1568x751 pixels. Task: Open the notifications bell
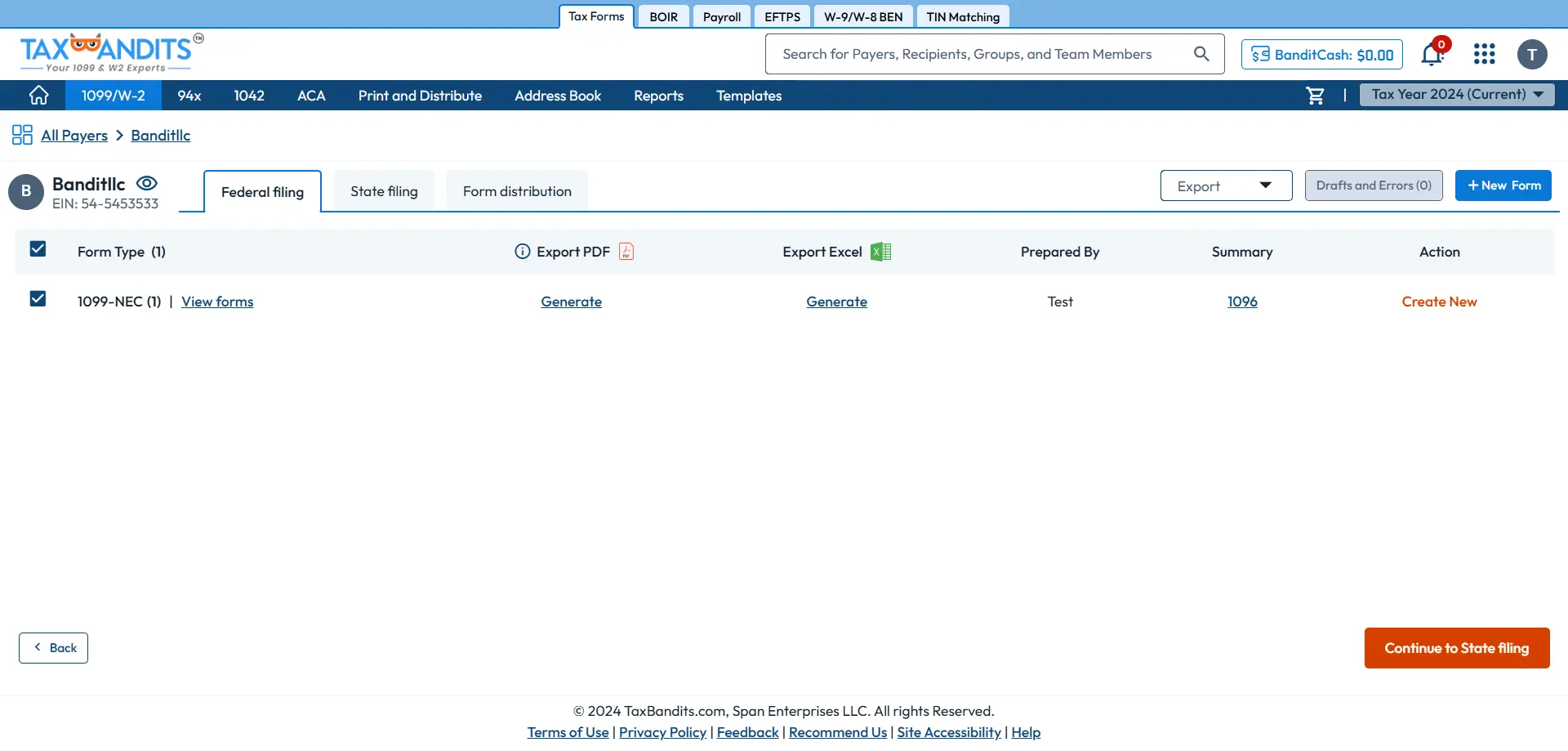(x=1432, y=54)
